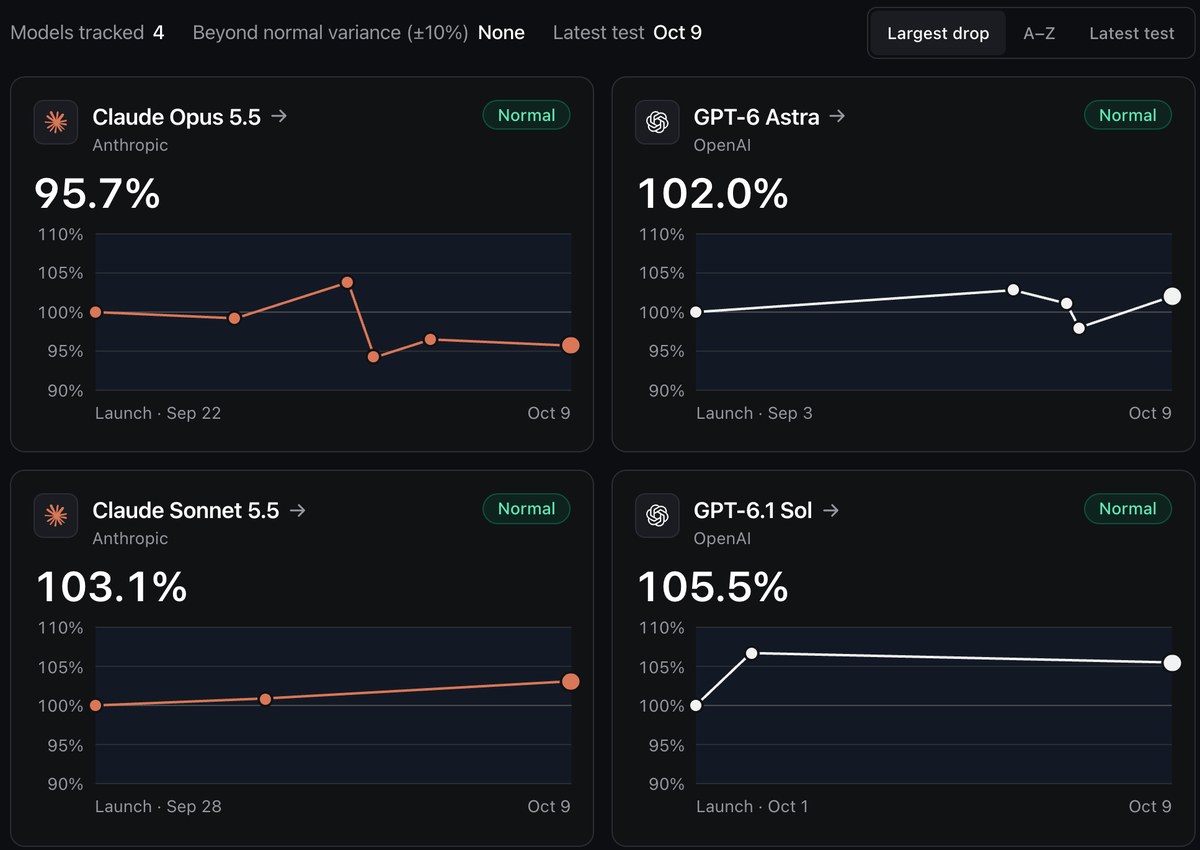The image size is (1200, 850).
Task: Select the launch data point on GPT-6.1 Sol chart
Action: 696,705
